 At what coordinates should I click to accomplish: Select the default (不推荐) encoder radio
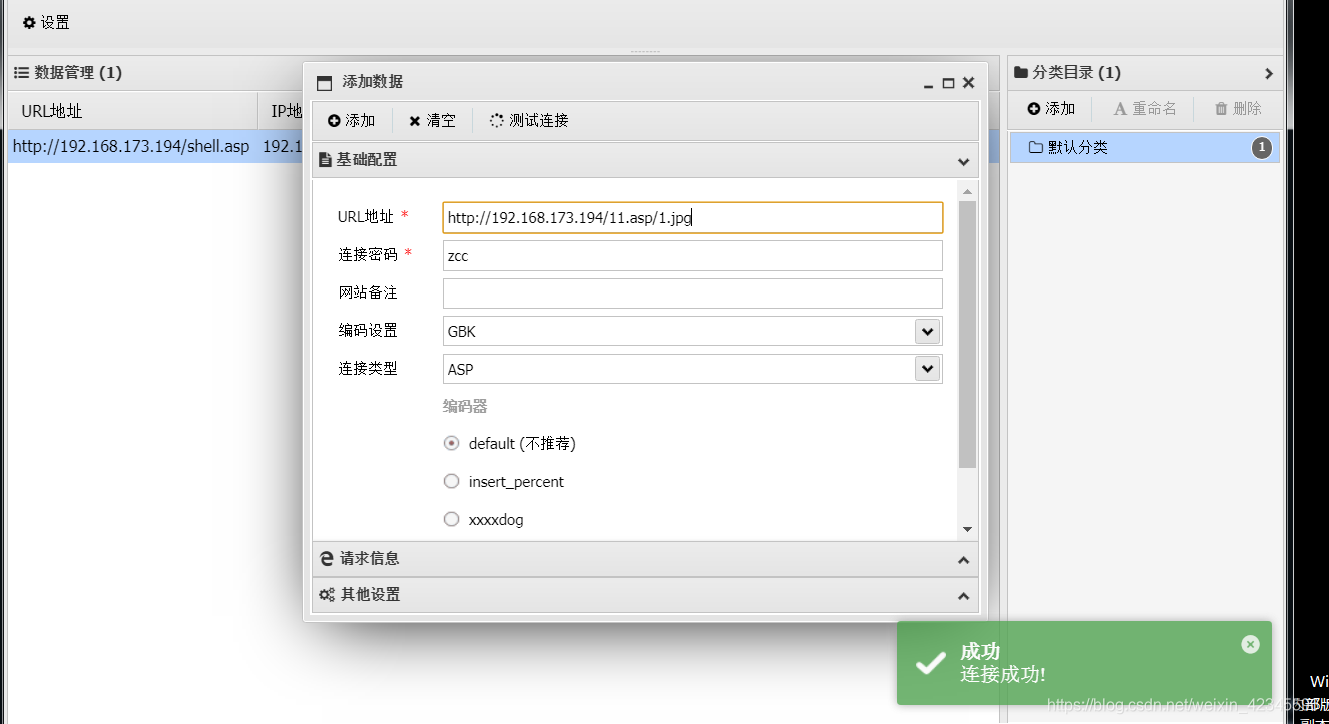pyautogui.click(x=451, y=443)
